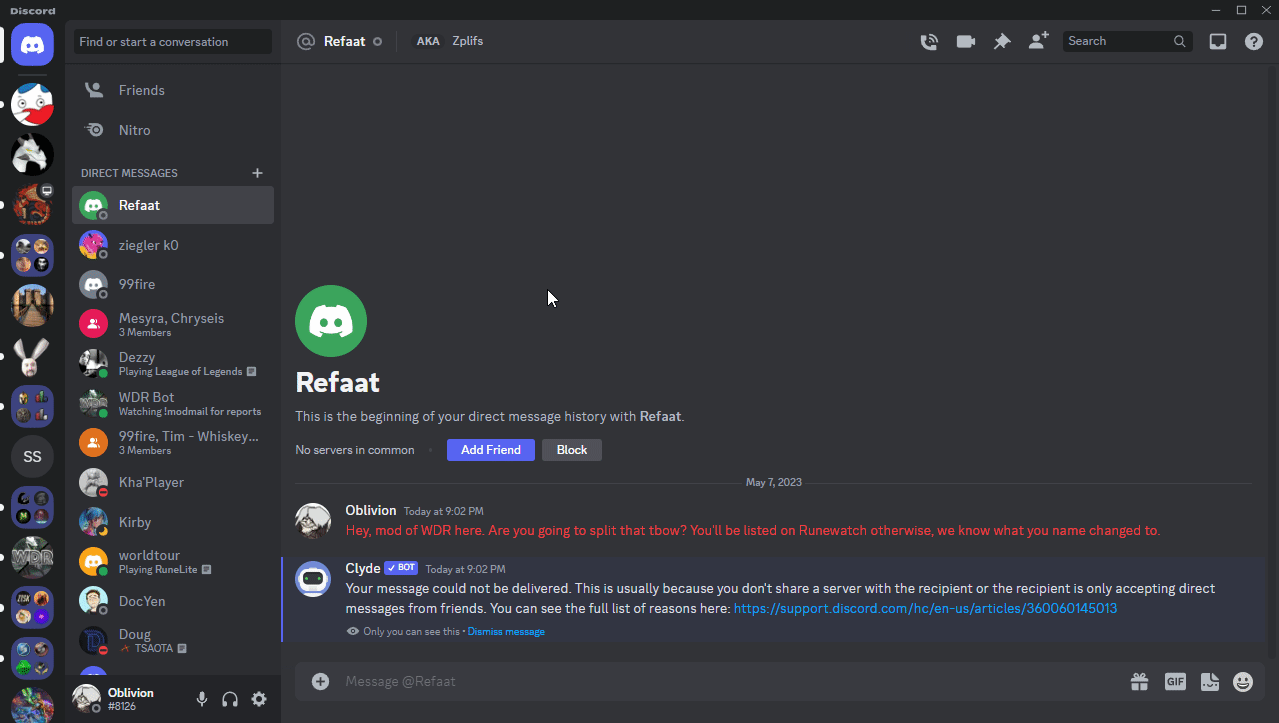The height and width of the screenshot is (723, 1279).
Task: Open the Friends tab
Action: click(x=141, y=90)
